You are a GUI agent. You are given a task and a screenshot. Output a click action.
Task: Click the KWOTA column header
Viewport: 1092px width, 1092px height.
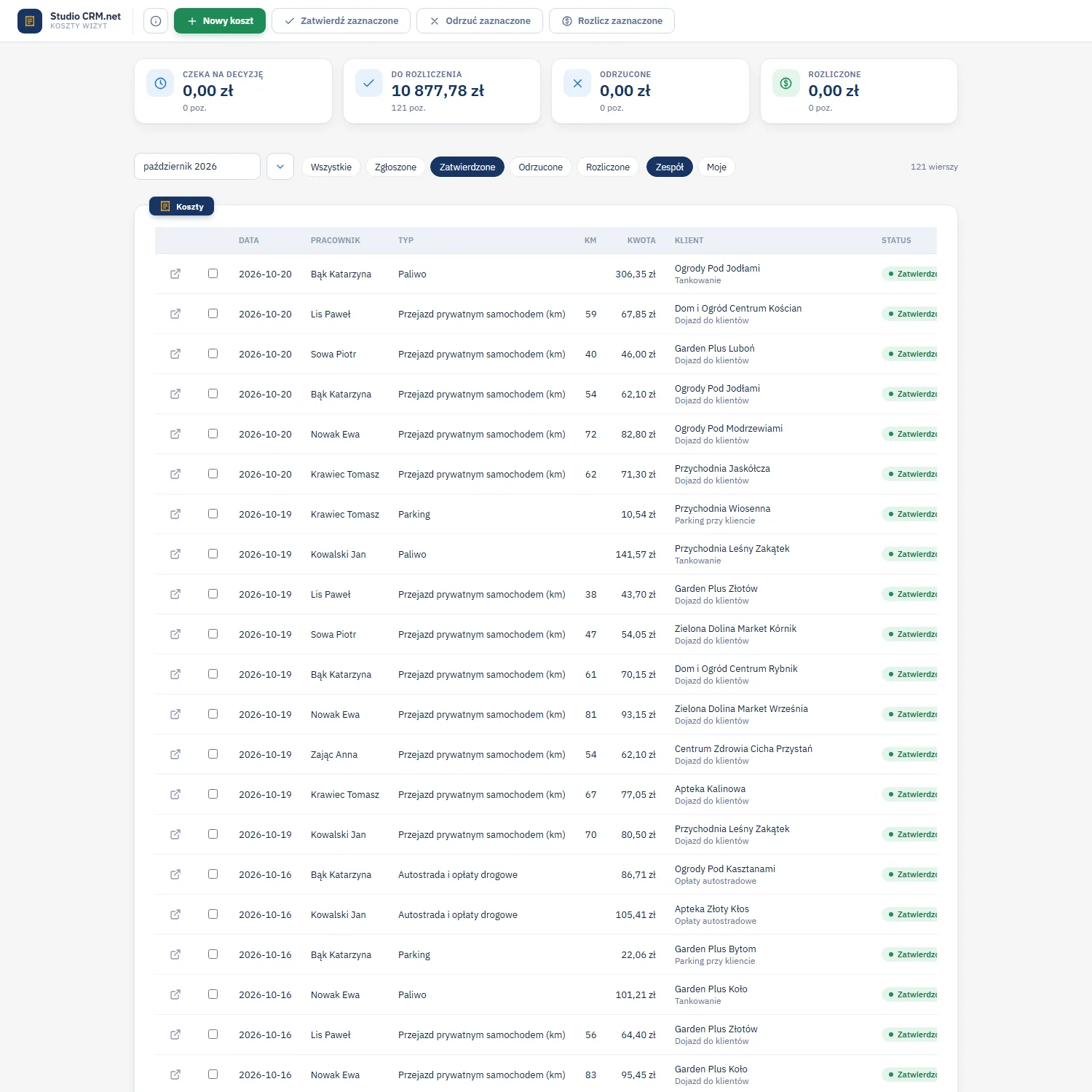pos(641,240)
